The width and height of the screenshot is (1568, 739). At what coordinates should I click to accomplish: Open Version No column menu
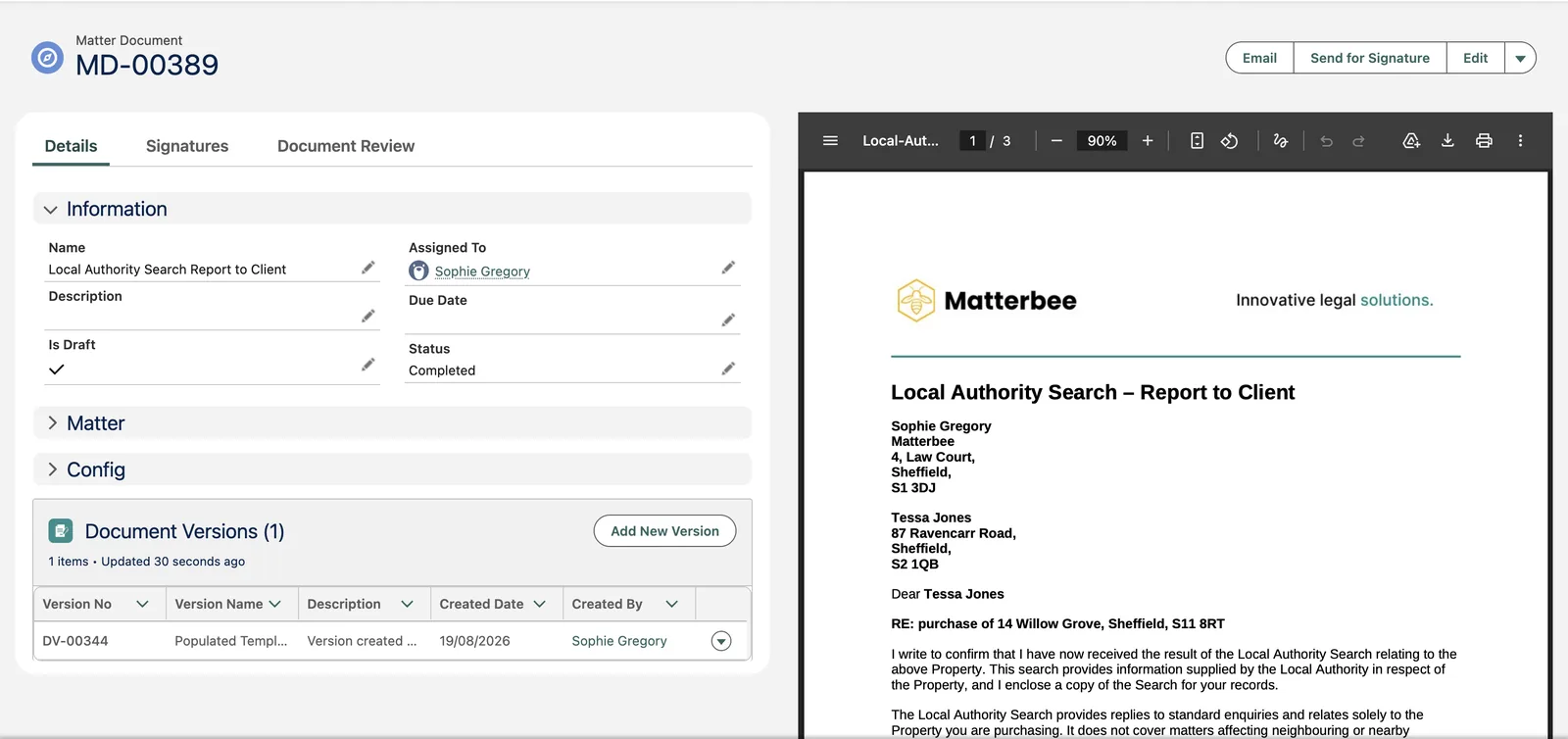pos(142,604)
